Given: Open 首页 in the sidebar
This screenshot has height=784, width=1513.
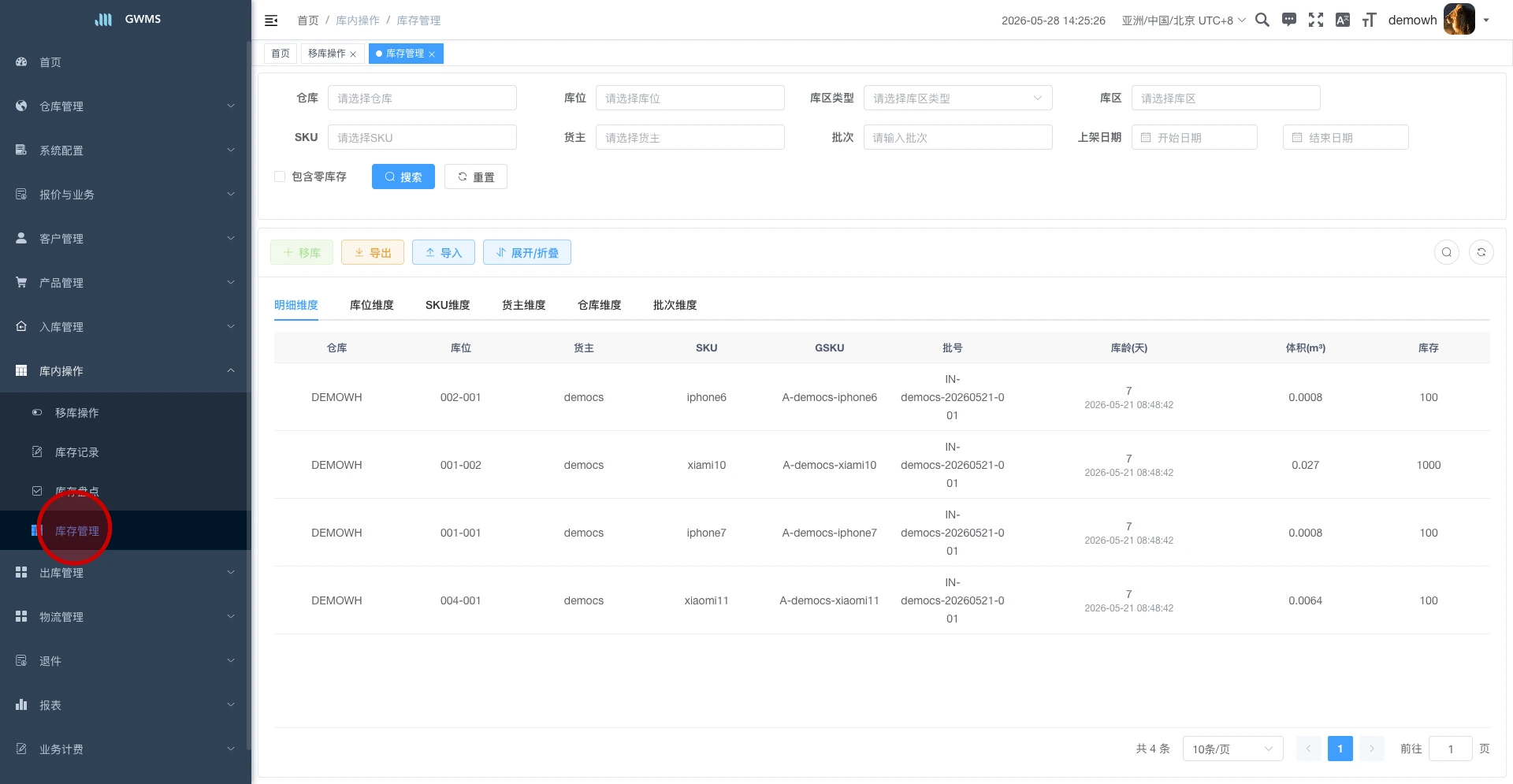Looking at the screenshot, I should click(x=126, y=62).
